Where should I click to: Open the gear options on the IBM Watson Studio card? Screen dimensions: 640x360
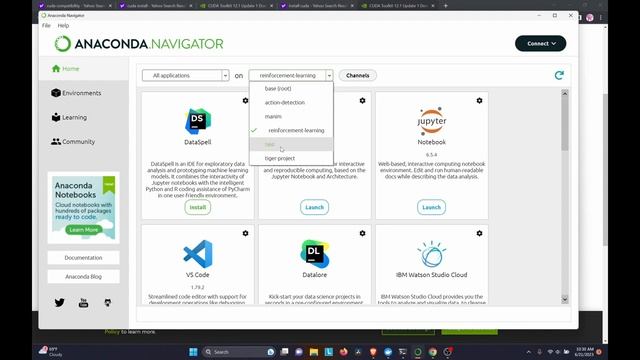[480, 233]
